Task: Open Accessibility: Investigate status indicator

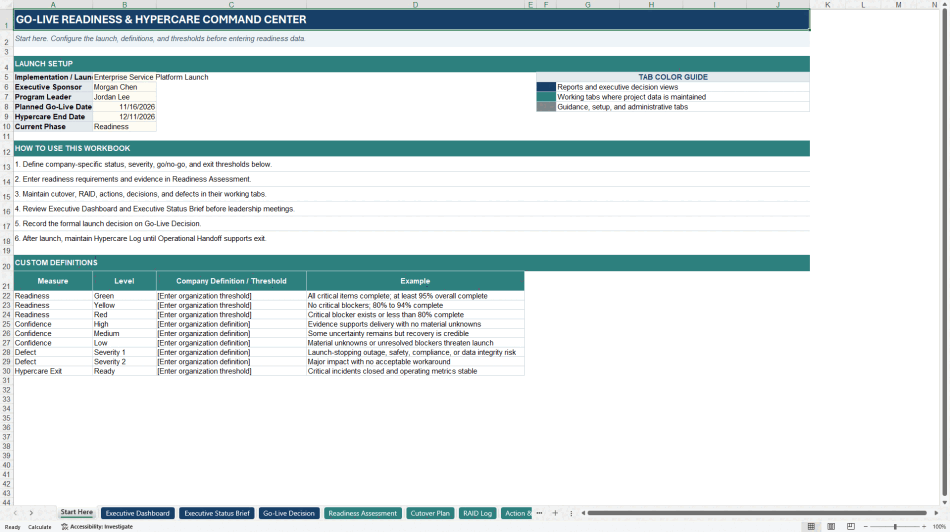Action: [97, 527]
